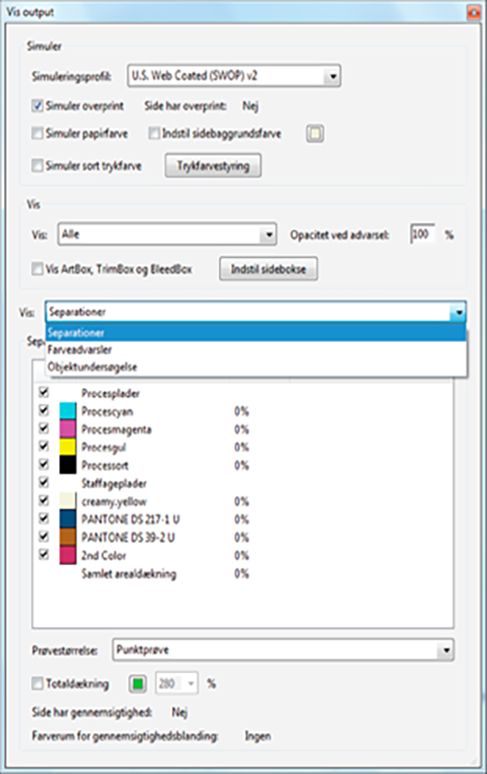Select the Samlet arealdækning row text
The height and width of the screenshot is (774, 487).
(129, 574)
